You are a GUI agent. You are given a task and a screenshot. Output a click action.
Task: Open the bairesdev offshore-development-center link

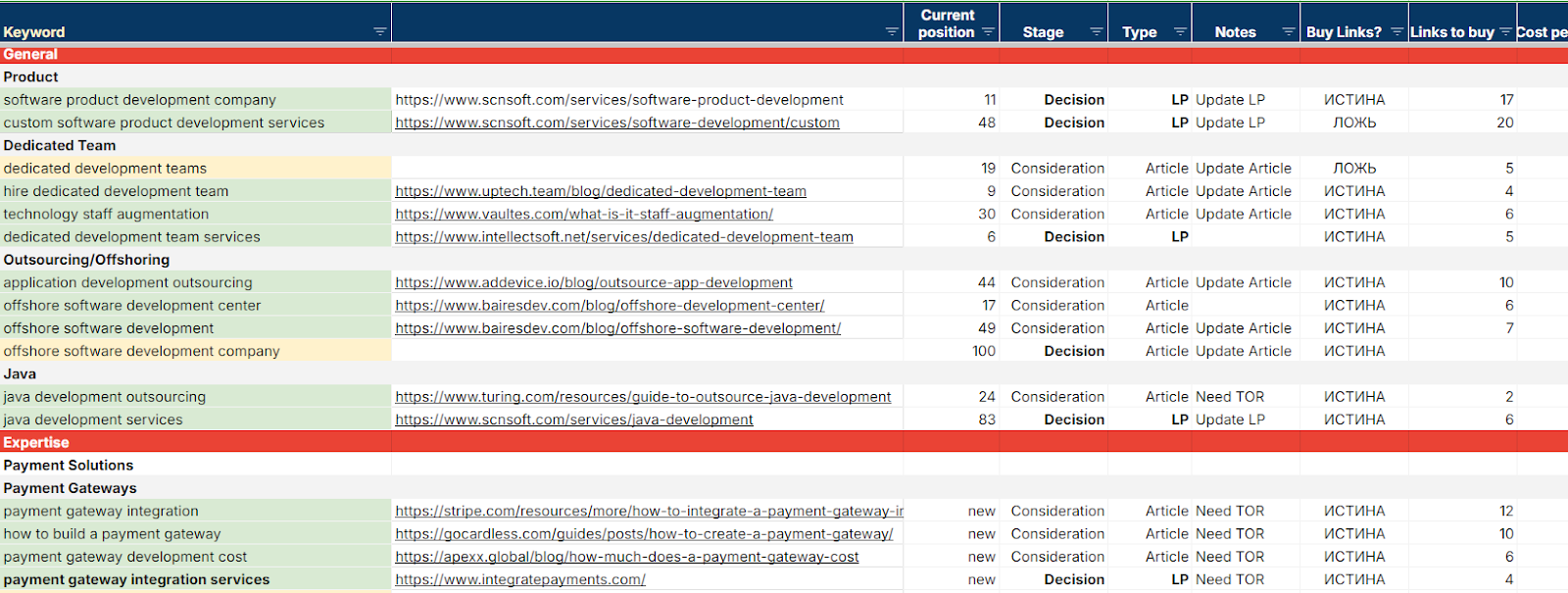(x=610, y=306)
